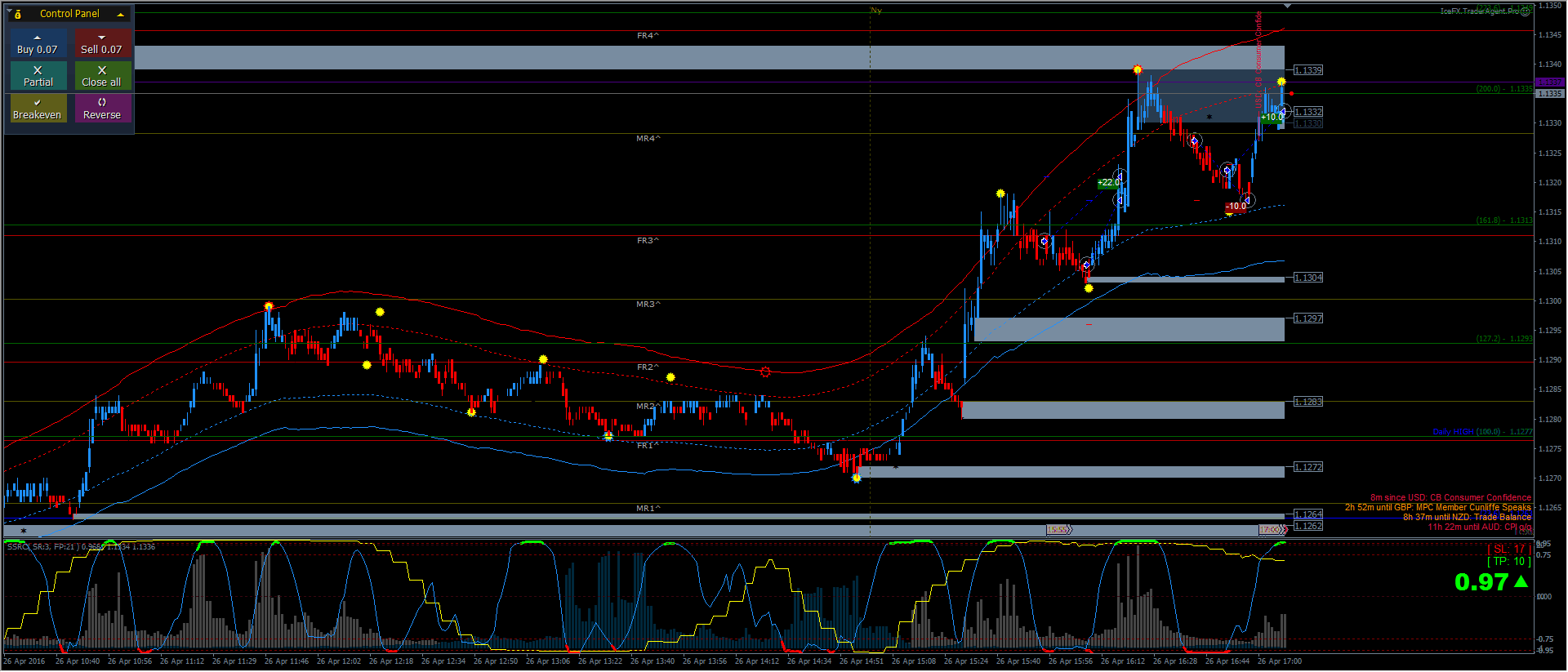This screenshot has height=672, width=1568.
Task: Click the 26 Apr 17:00 time axis label
Action: click(1280, 661)
